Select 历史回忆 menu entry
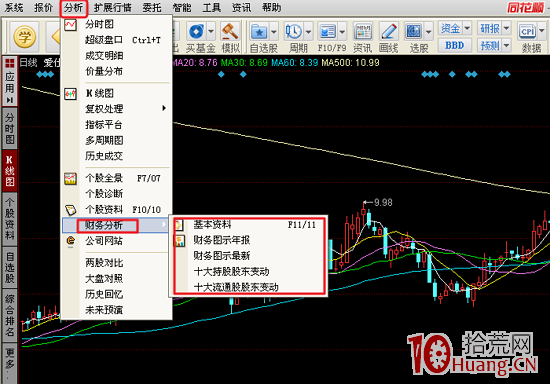 point(117,294)
